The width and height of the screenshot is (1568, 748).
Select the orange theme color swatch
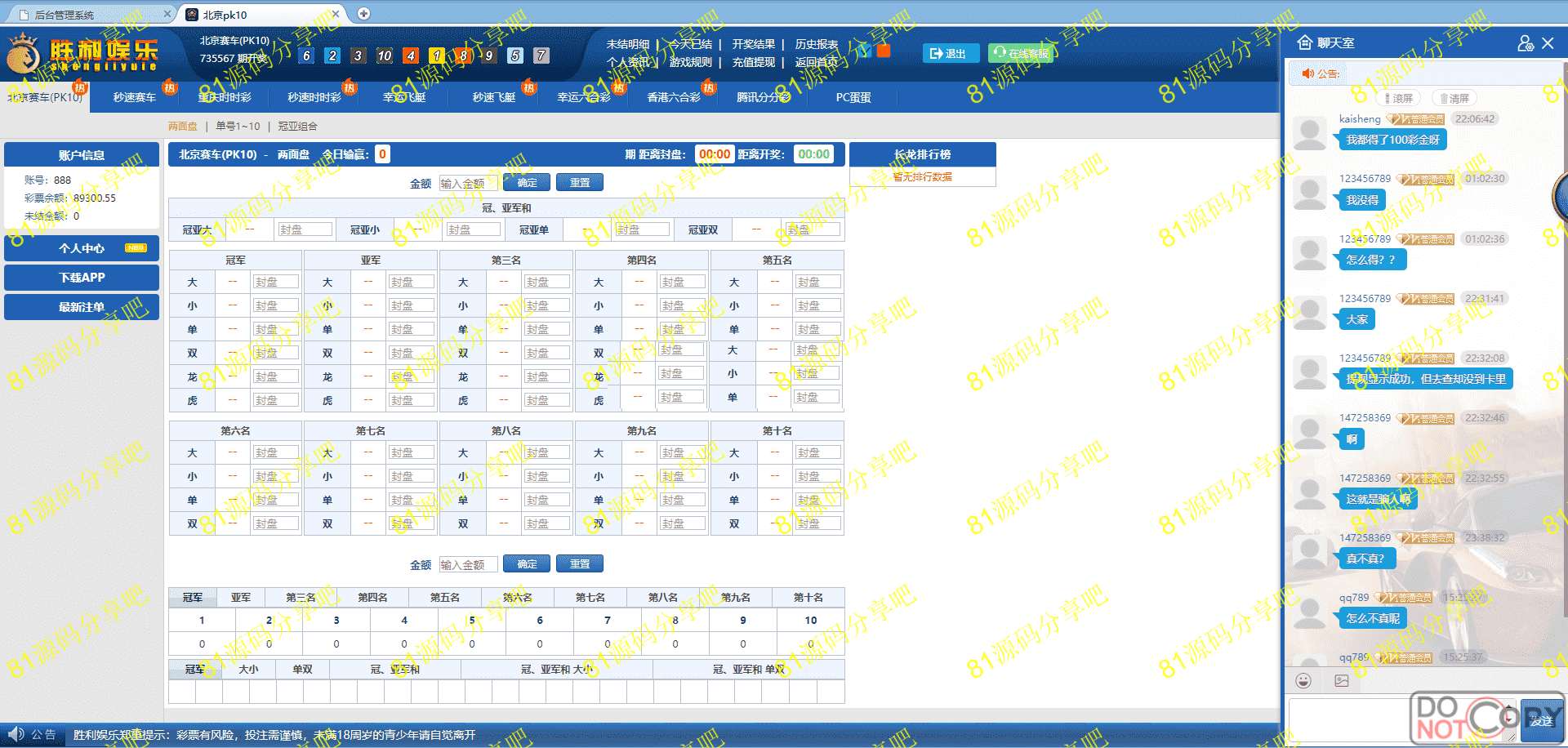tap(884, 51)
